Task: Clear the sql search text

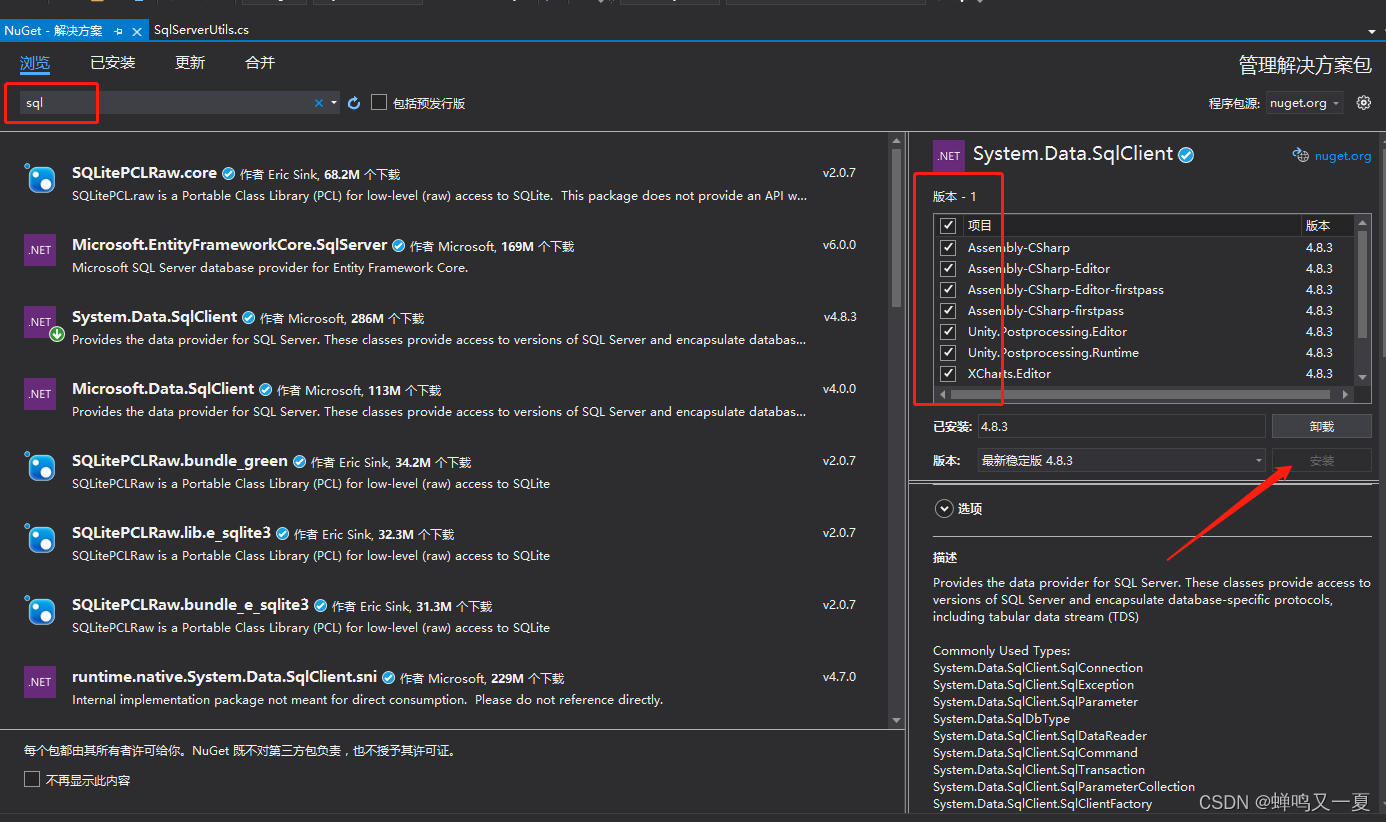Action: point(319,103)
